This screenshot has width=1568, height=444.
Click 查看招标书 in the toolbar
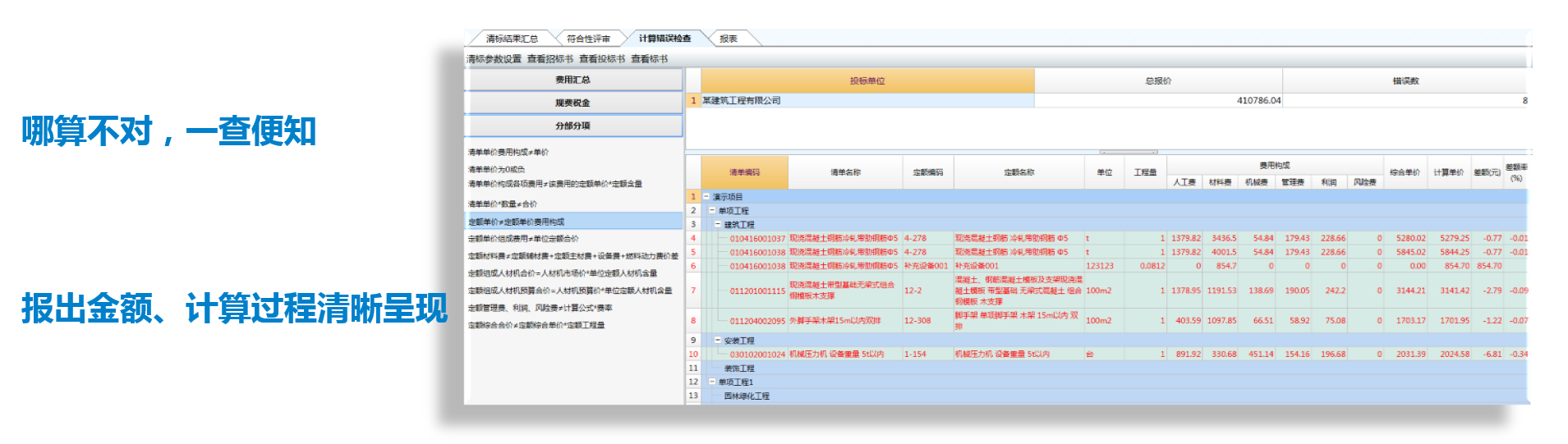(549, 59)
